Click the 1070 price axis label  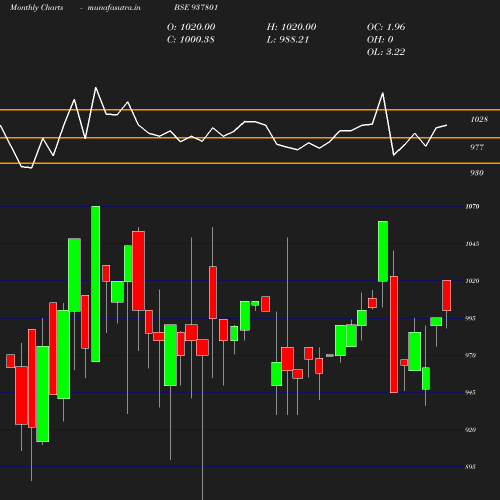pos(472,207)
